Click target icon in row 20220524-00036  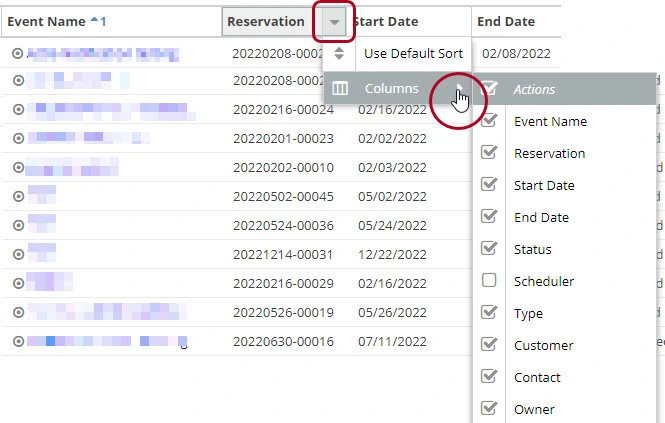coord(18,225)
